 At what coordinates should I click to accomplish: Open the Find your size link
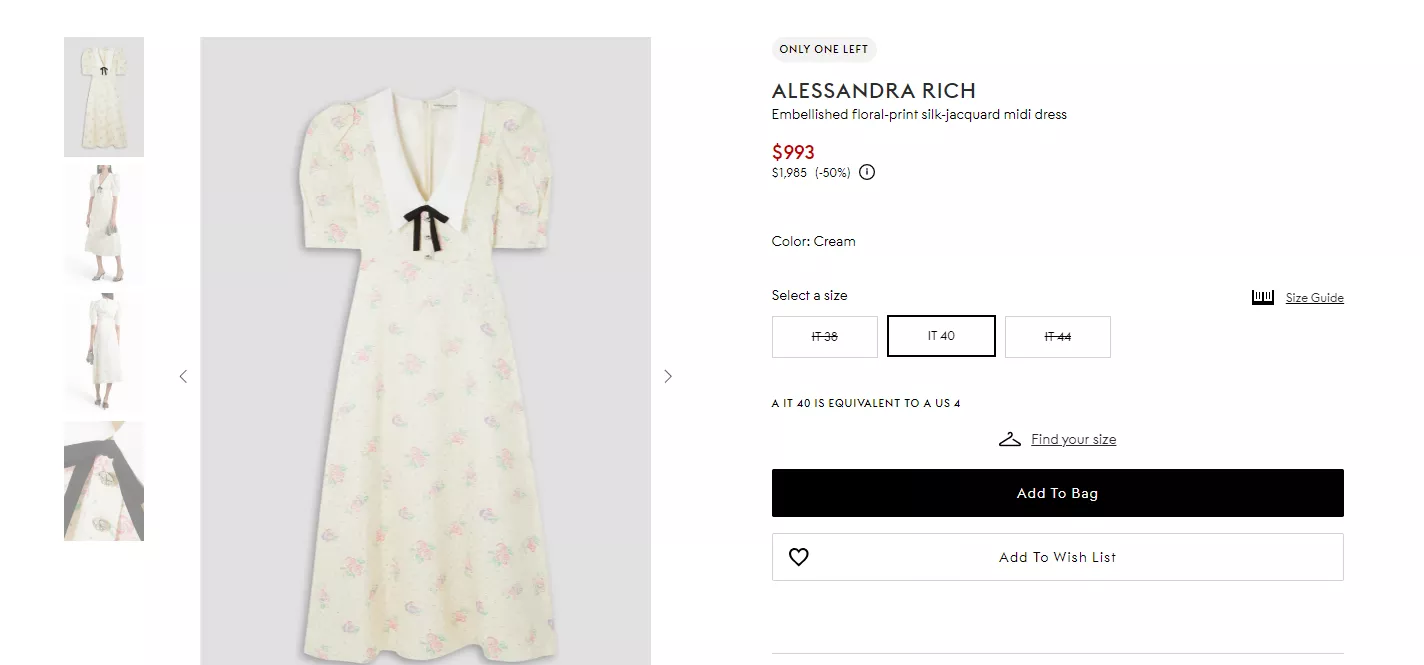[1073, 439]
